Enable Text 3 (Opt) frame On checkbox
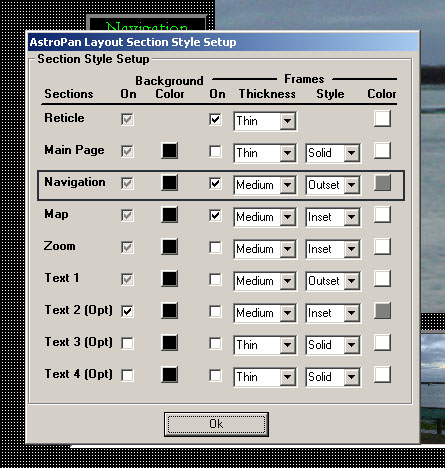This screenshot has width=445, height=468. (215, 343)
